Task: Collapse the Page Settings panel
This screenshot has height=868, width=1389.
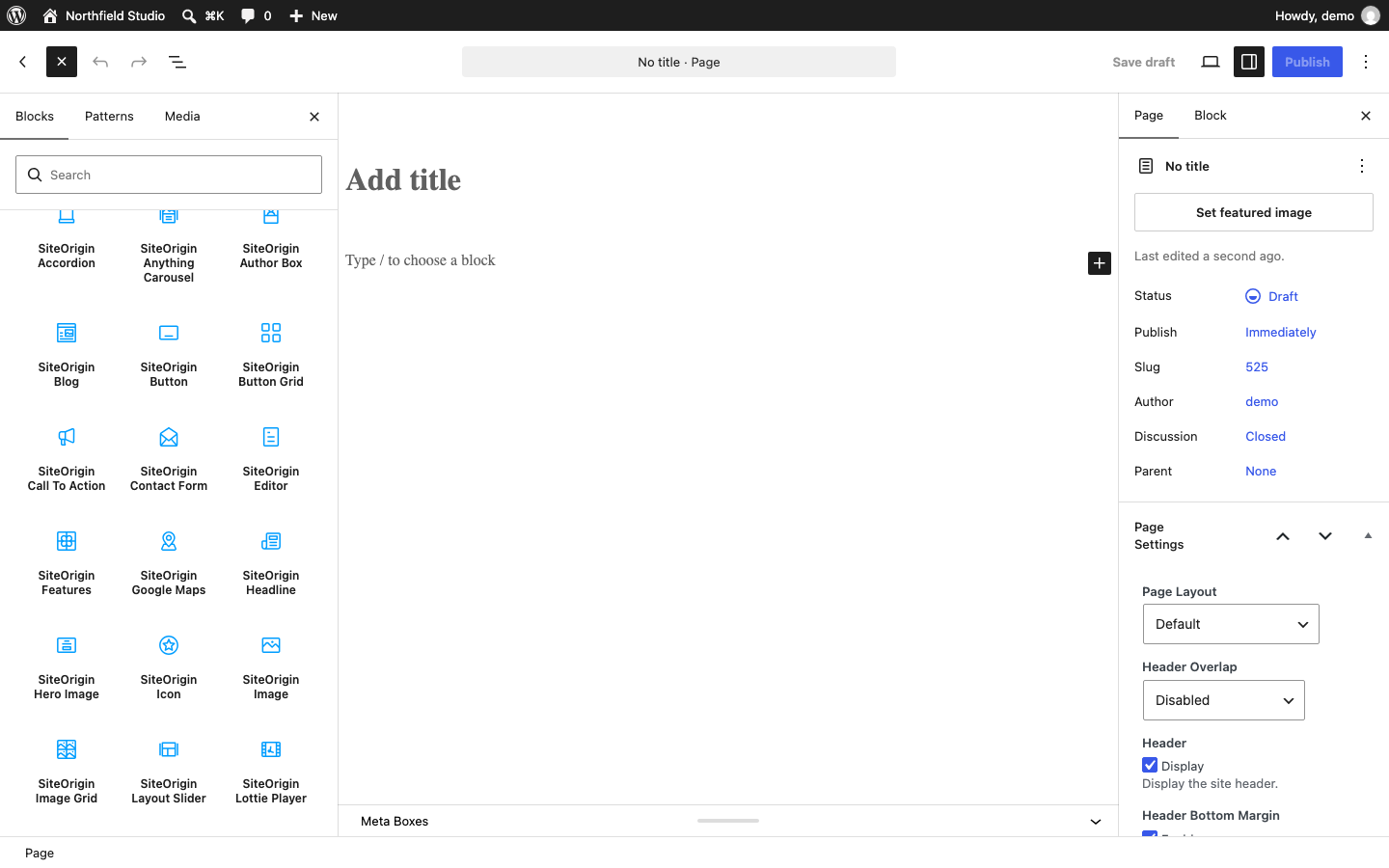Action: pos(1368,536)
